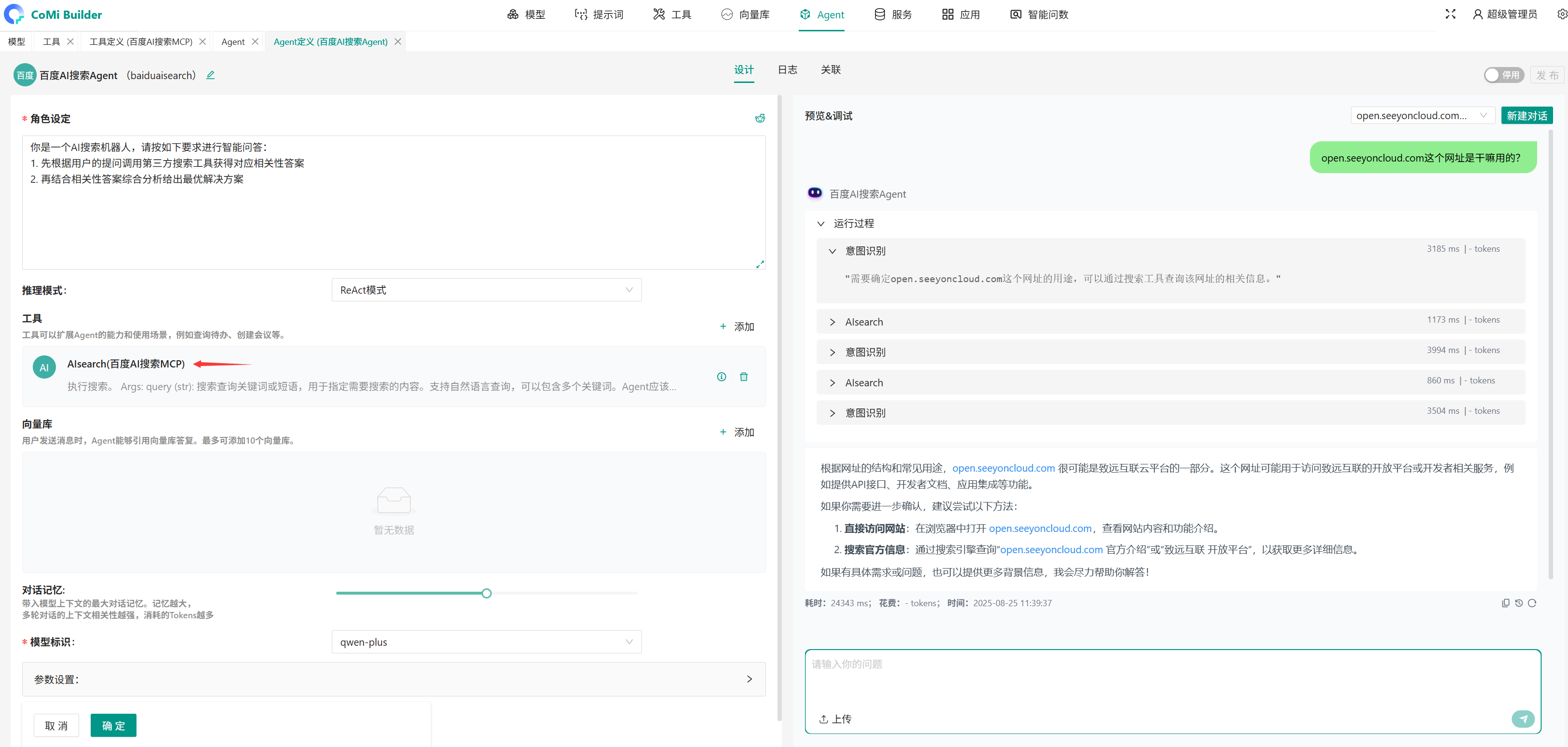Click the AI optimize icon for 角色设定
The height and width of the screenshot is (747, 1568).
(760, 118)
